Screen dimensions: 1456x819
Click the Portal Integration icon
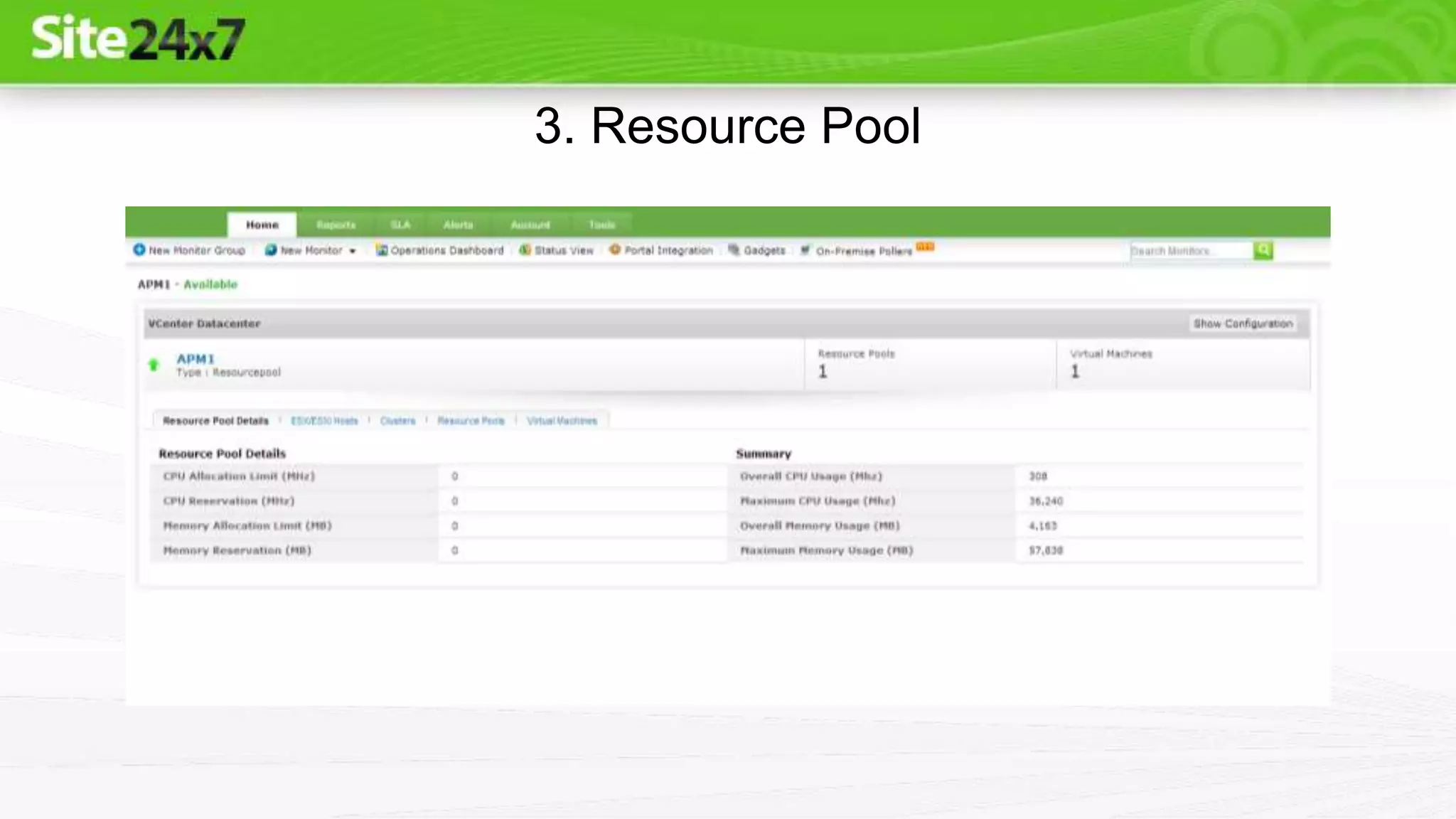point(615,250)
